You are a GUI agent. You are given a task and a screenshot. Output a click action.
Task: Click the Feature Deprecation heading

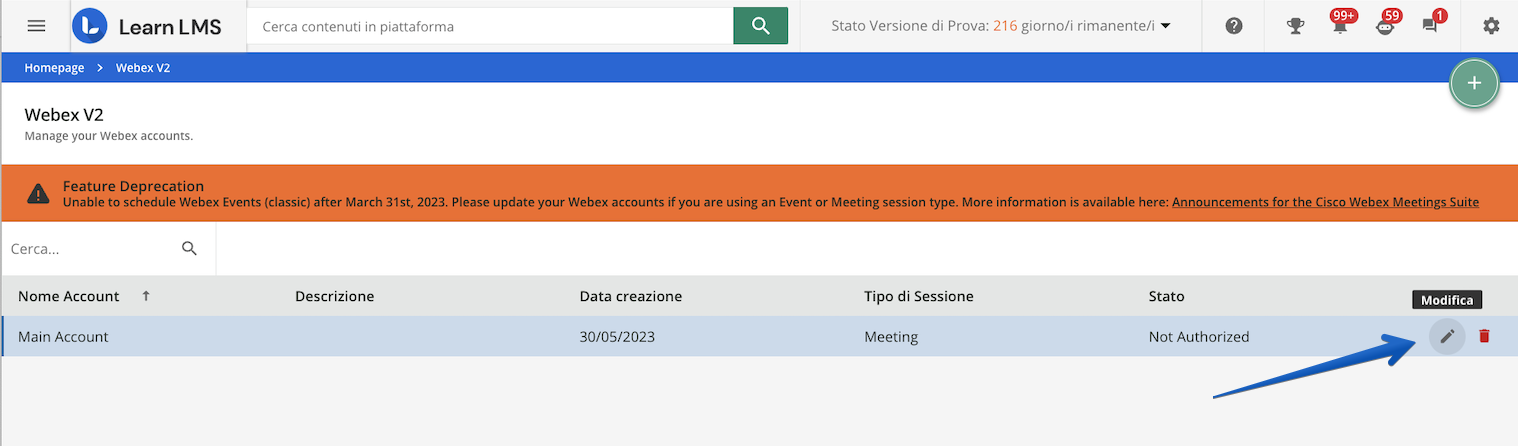pos(133,186)
